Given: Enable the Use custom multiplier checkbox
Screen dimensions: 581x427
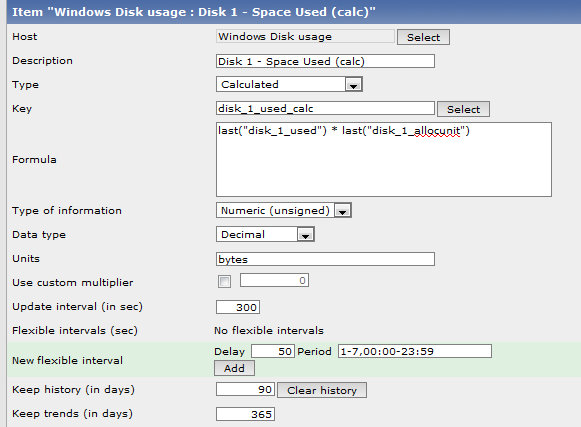Looking at the screenshot, I should [224, 281].
